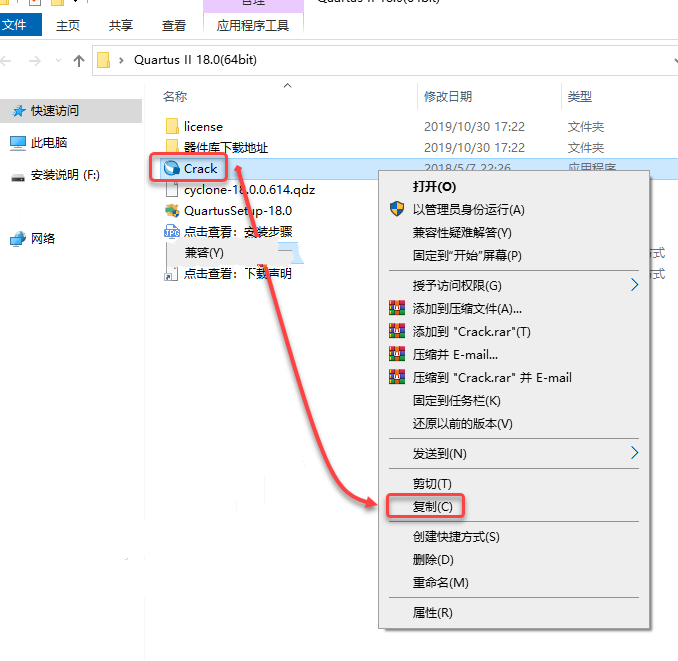Choose 兼容性疑难解答(Y)
The height and width of the screenshot is (661, 678).
[x=462, y=233]
